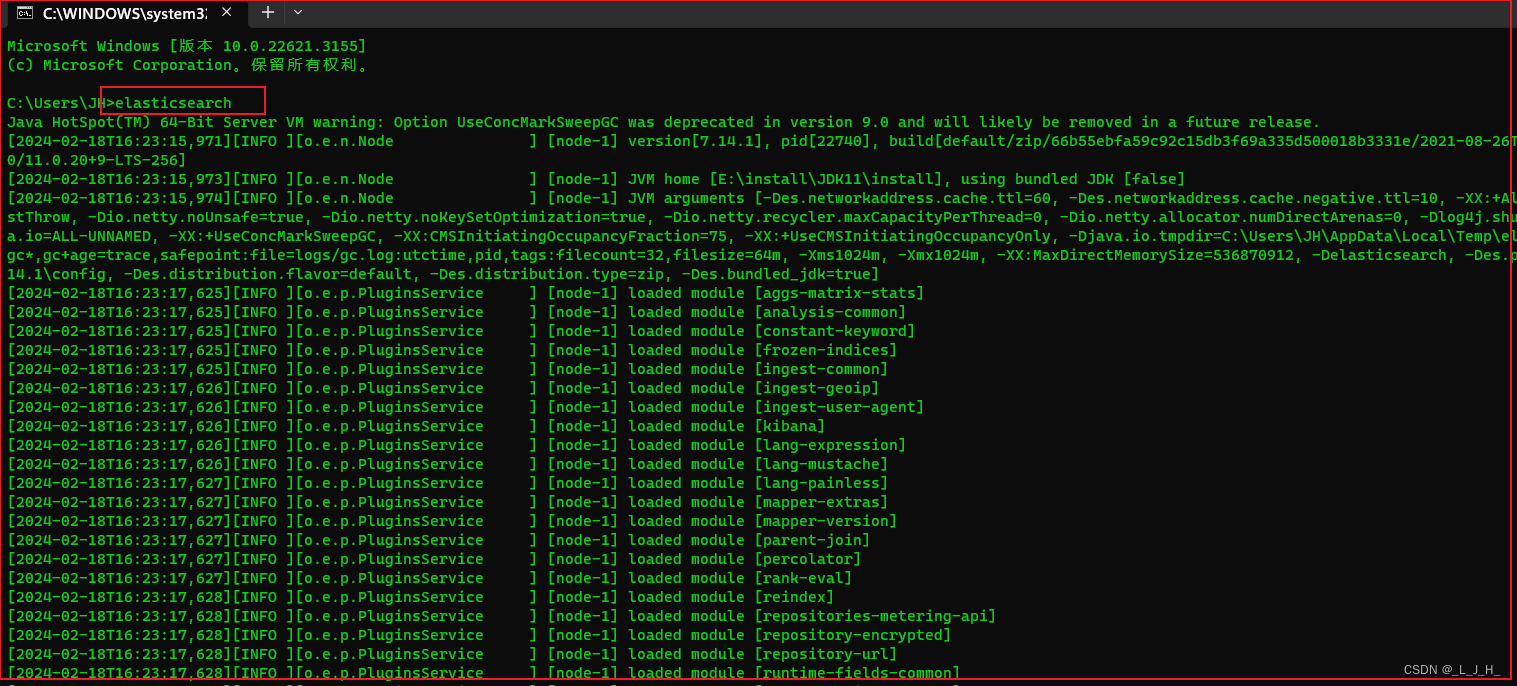Click the Microsoft Corporation copyright line
The width and height of the screenshot is (1517, 686).
(x=189, y=65)
